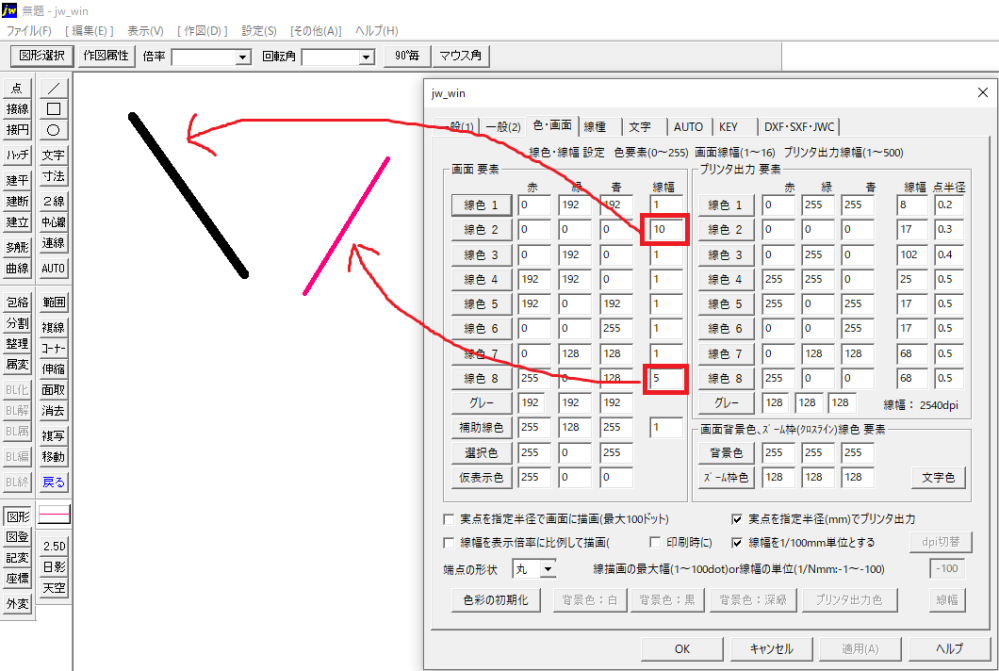Screen dimensions: 999x671
Task: Select the 寸法 dimension tool
Action: tap(54, 176)
